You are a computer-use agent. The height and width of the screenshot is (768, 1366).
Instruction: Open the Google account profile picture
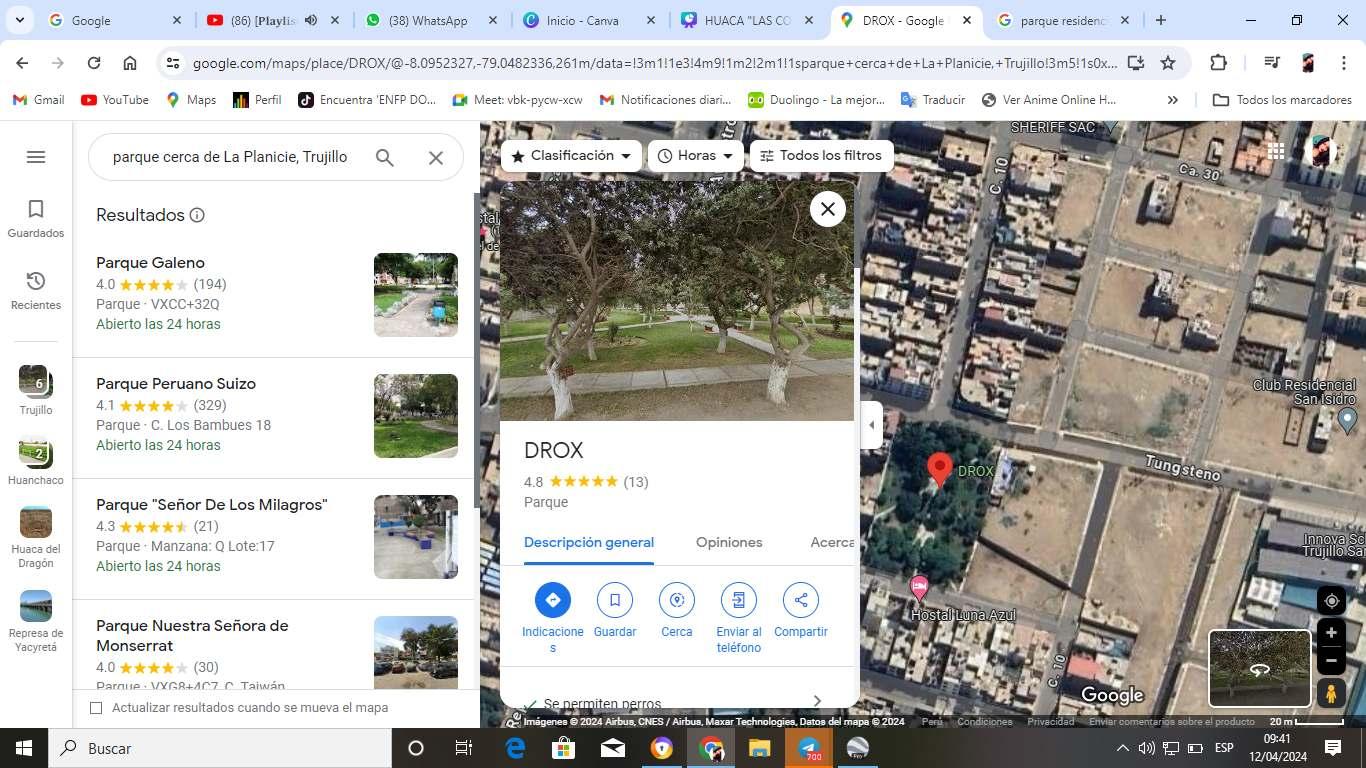[x=1322, y=151]
